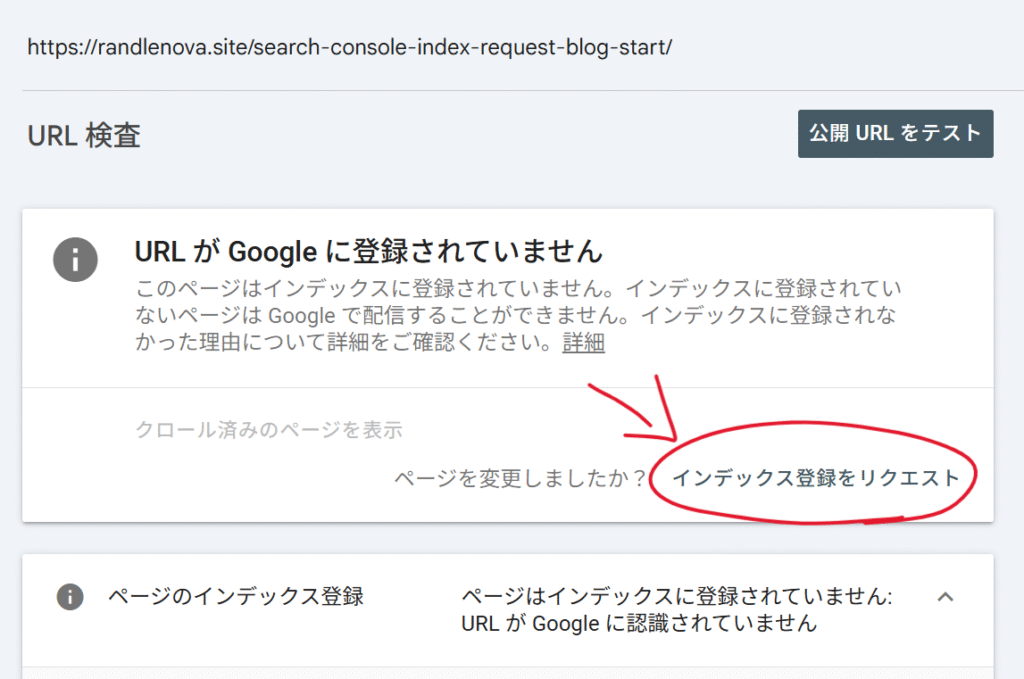Collapse the ページのインデックス登録 section chevron
The height and width of the screenshot is (679, 1024).
pyautogui.click(x=945, y=597)
